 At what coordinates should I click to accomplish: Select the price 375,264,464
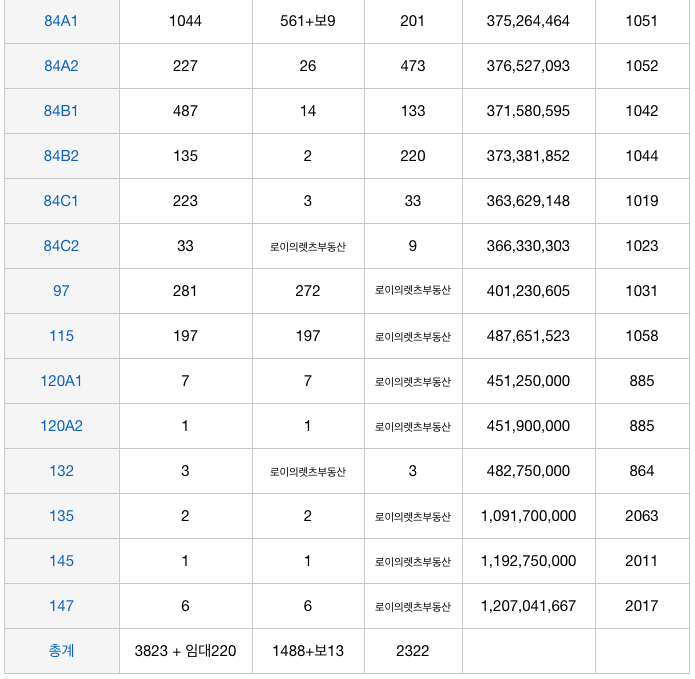click(528, 21)
